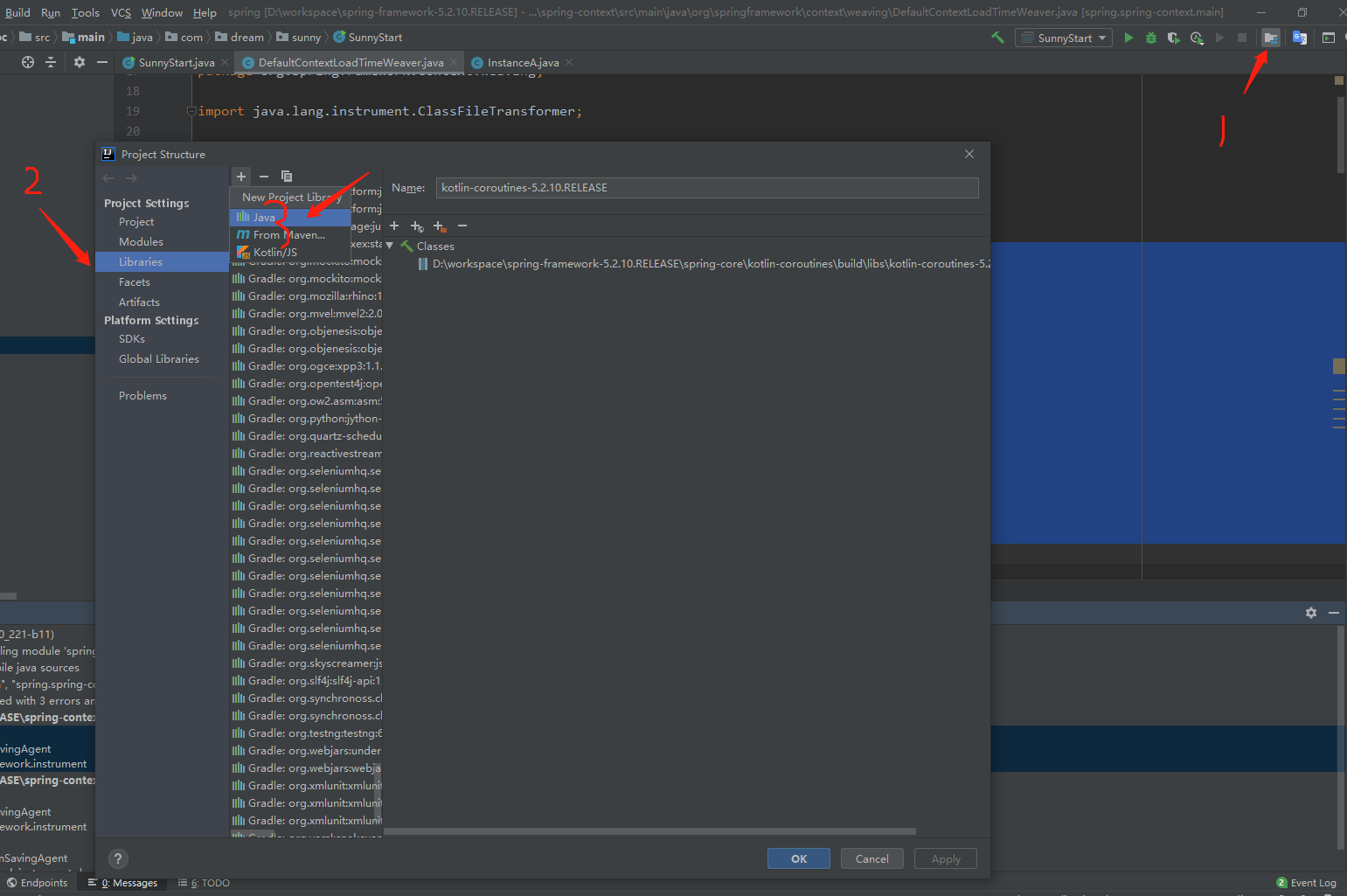Switch to the InstanceA.java tab
The image size is (1347, 896).
523,62
